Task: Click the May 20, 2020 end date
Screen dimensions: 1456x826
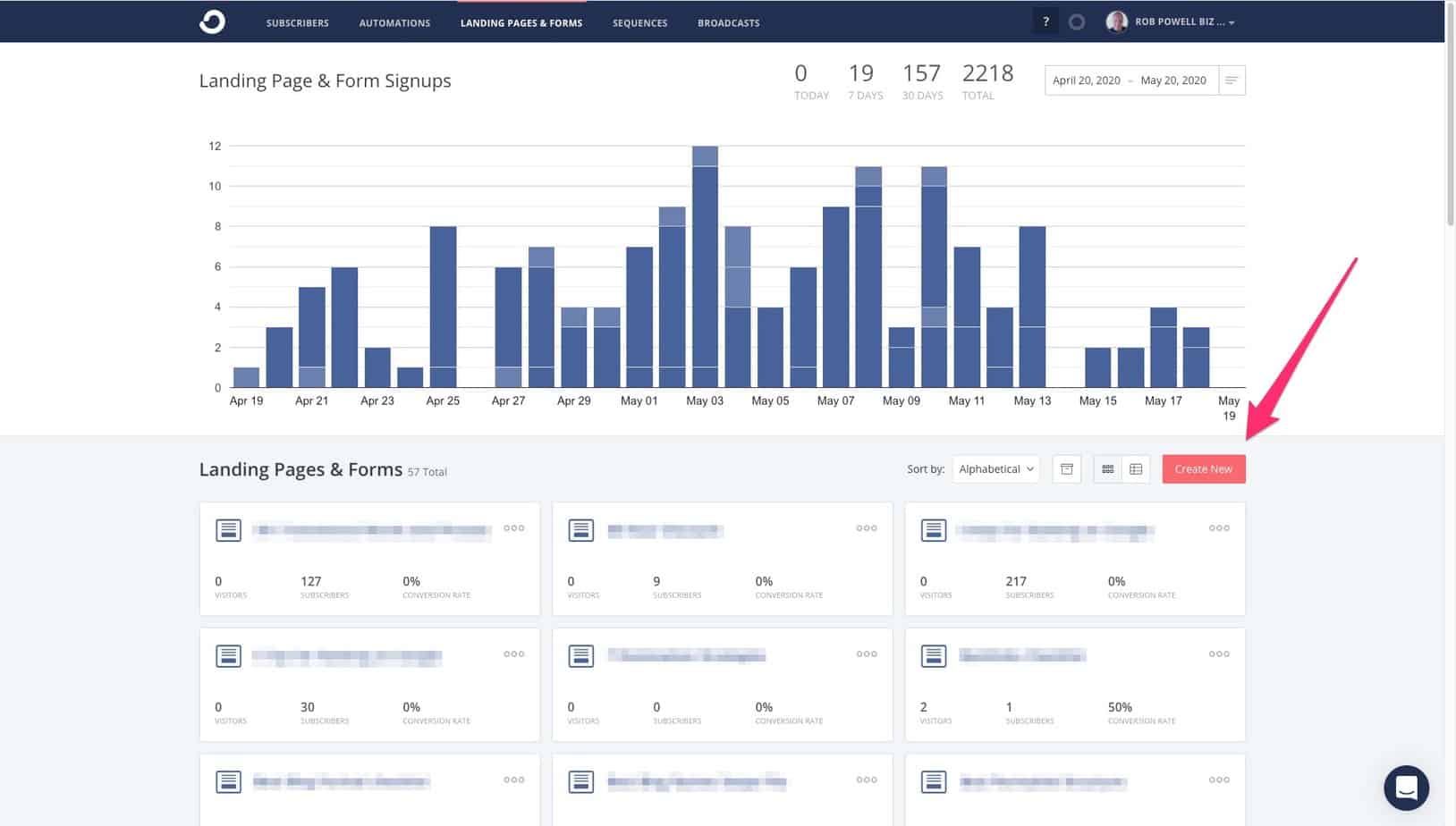Action: coord(1173,80)
